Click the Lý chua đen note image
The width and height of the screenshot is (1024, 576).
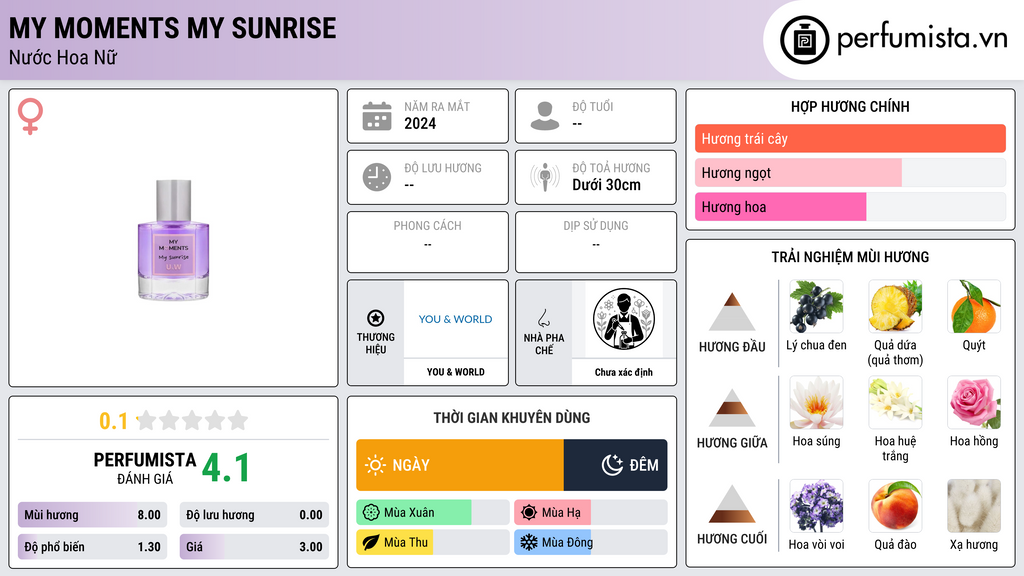pos(816,307)
